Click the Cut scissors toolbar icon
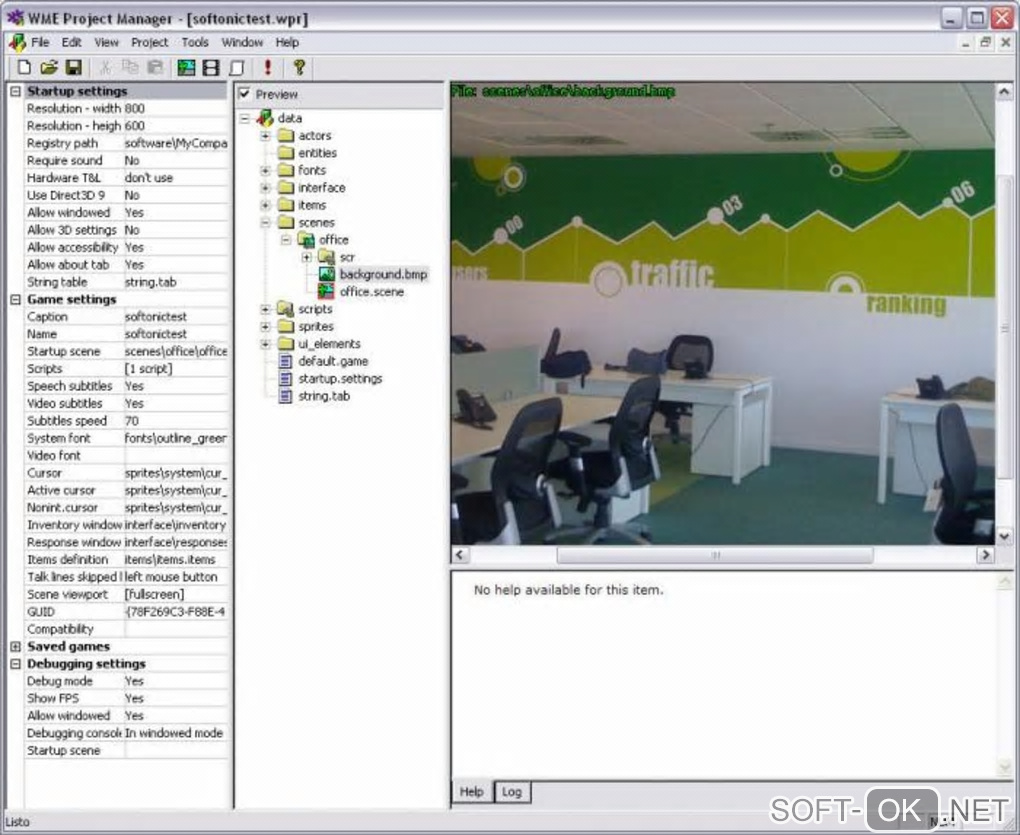The width and height of the screenshot is (1020, 835). 105,67
